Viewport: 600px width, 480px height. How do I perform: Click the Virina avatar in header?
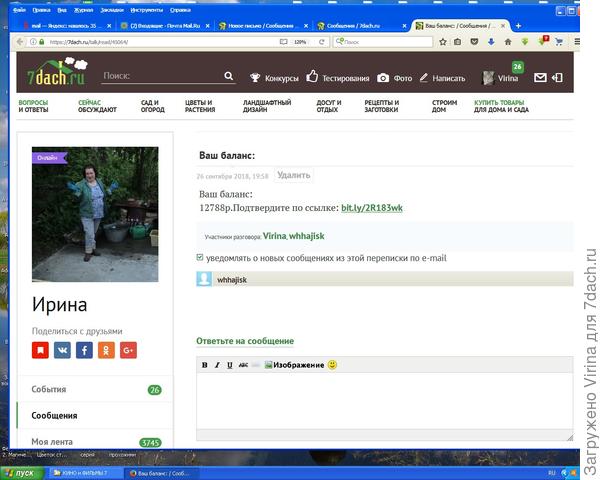pos(488,78)
